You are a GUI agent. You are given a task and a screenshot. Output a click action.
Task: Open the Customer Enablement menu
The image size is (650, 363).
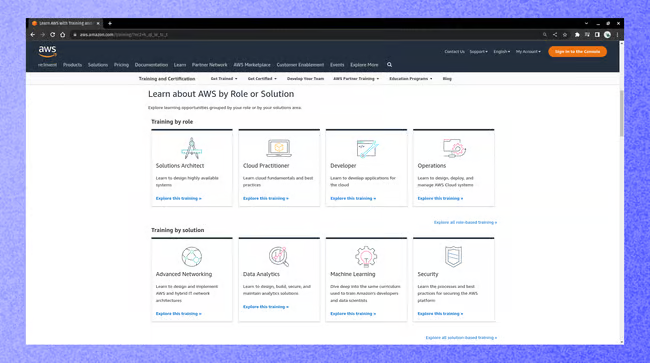300,65
